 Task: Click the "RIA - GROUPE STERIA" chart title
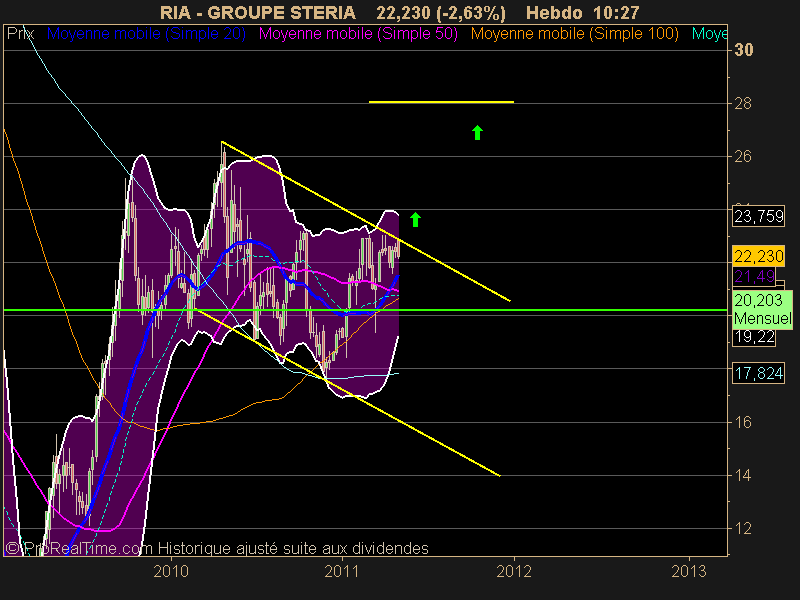[258, 12]
